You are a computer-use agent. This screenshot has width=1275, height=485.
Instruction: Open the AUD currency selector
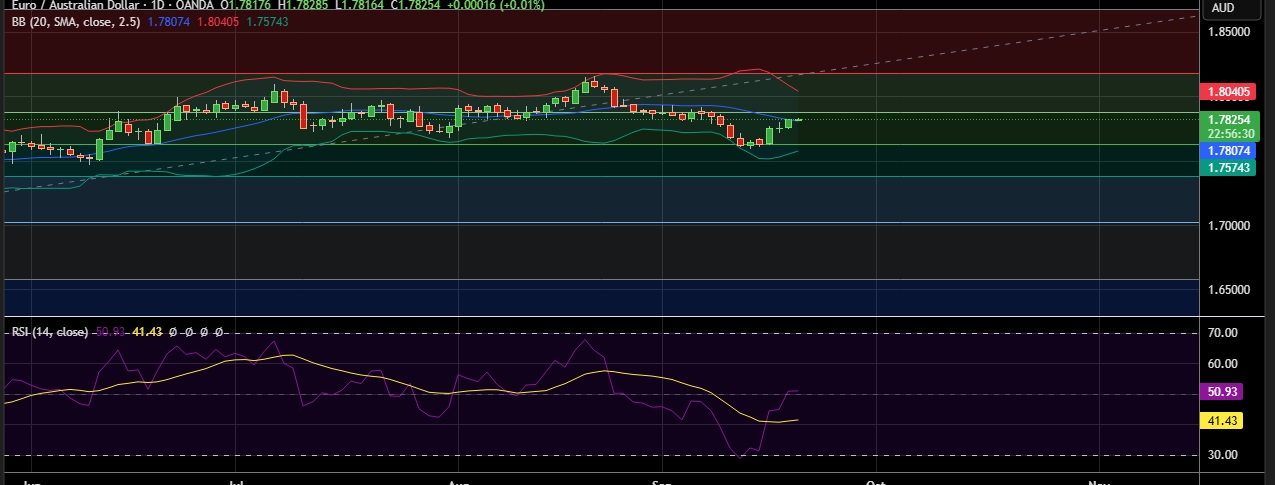pyautogui.click(x=1222, y=8)
